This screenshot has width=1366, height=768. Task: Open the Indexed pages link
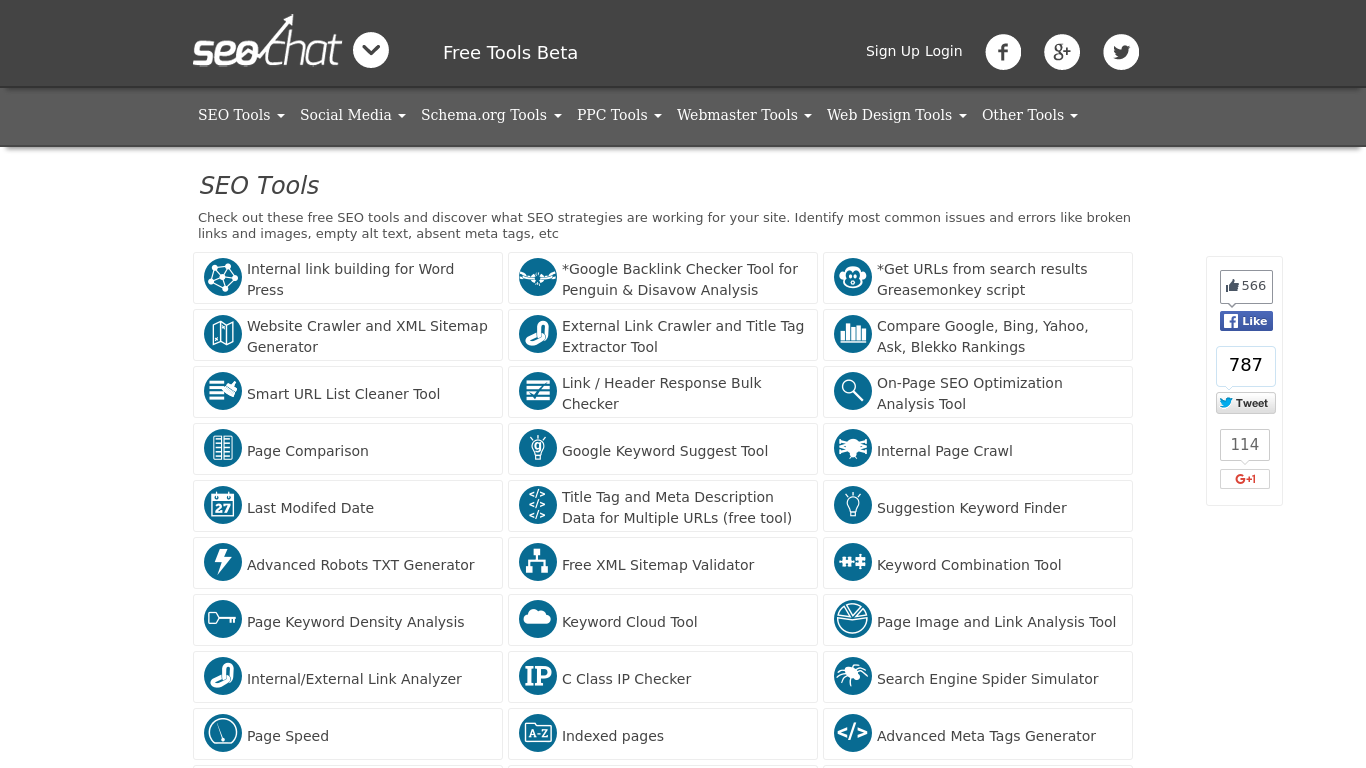pyautogui.click(x=613, y=736)
